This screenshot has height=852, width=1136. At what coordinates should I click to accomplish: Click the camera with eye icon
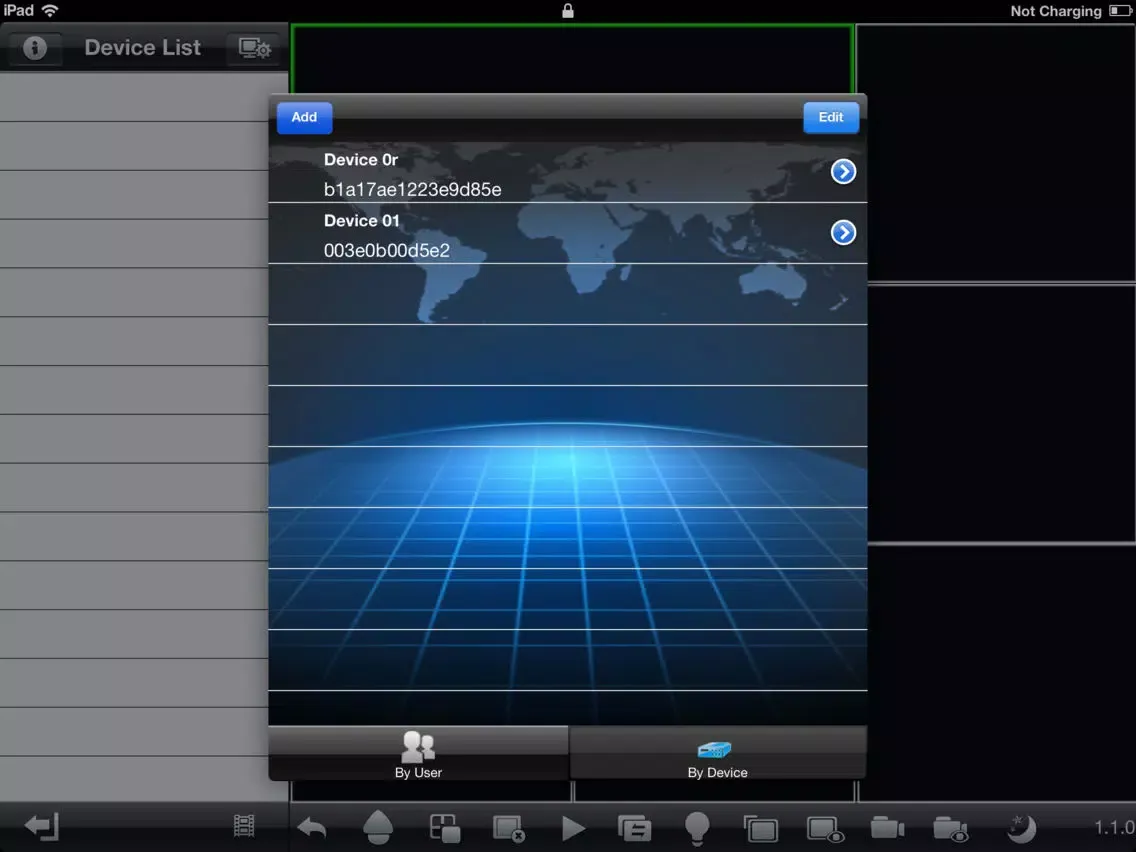click(951, 828)
